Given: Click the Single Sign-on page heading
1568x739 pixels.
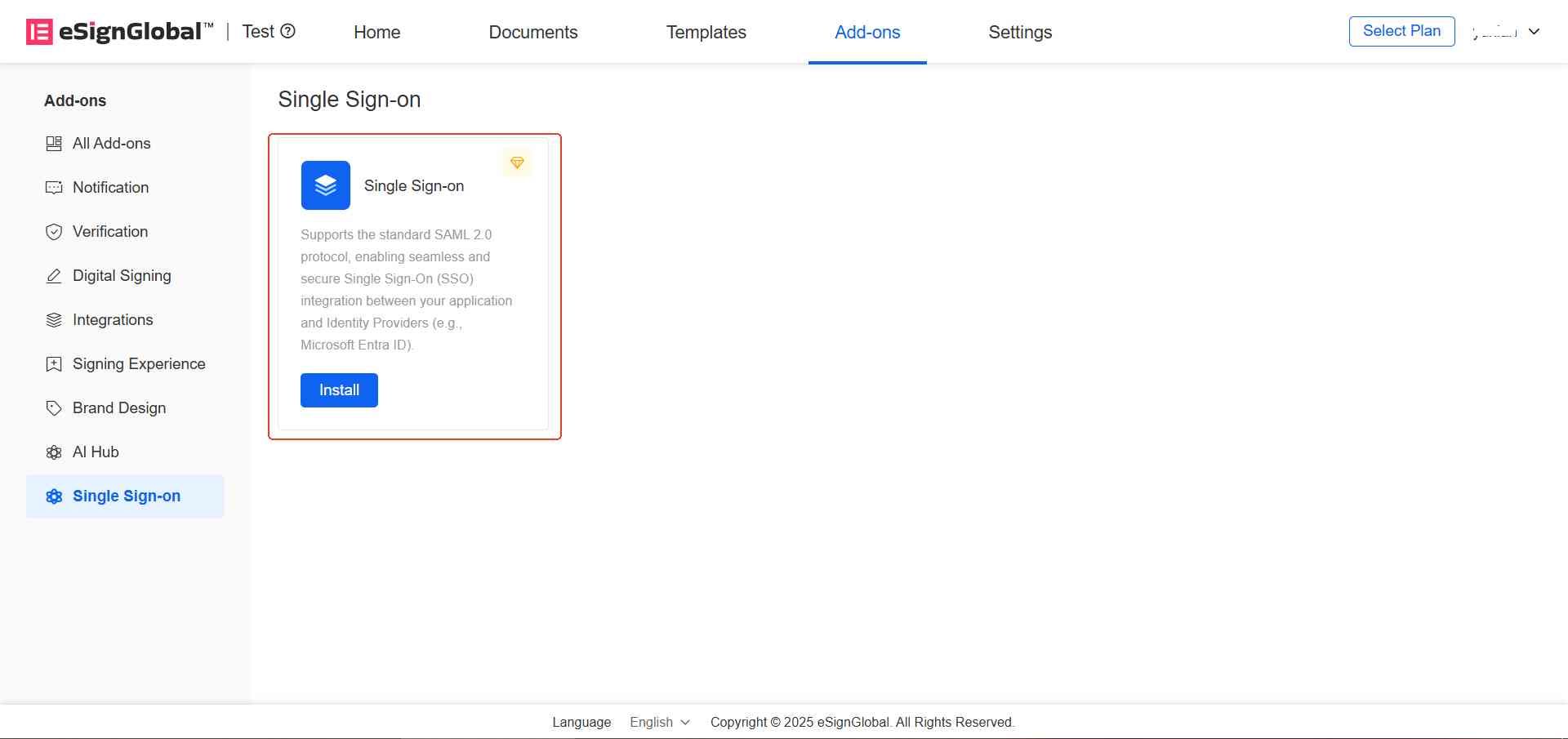Looking at the screenshot, I should [350, 100].
